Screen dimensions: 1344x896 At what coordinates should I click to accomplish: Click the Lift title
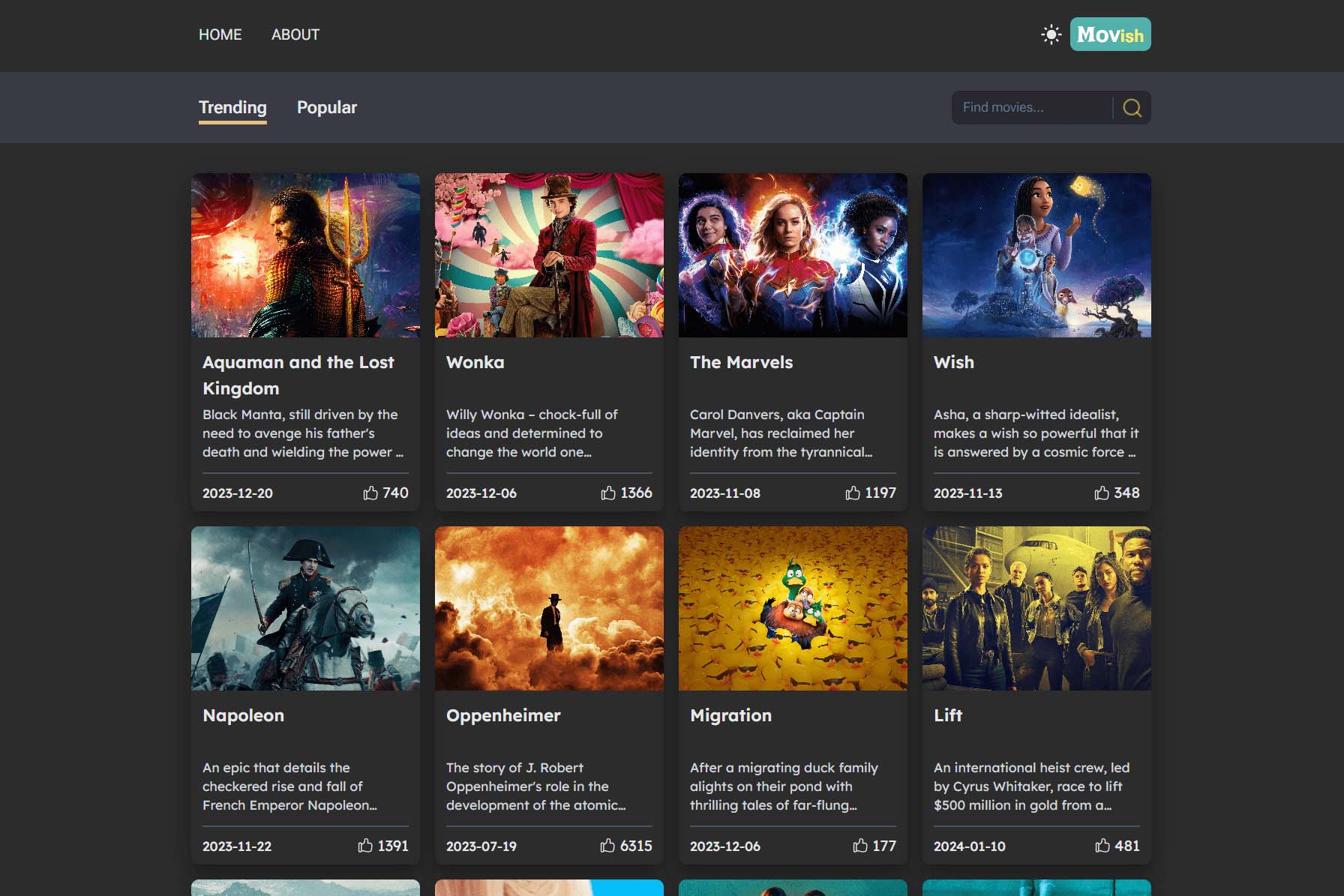tap(948, 715)
